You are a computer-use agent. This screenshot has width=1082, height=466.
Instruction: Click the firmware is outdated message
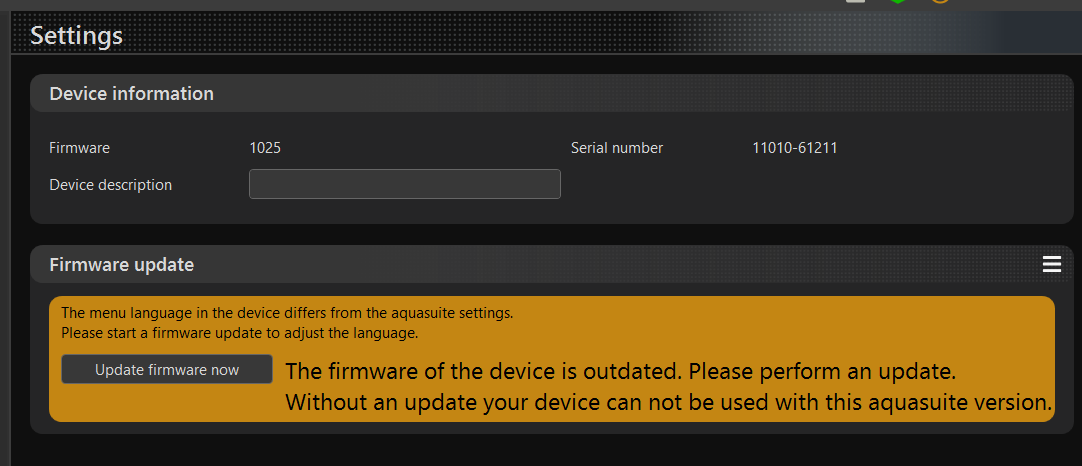click(620, 371)
